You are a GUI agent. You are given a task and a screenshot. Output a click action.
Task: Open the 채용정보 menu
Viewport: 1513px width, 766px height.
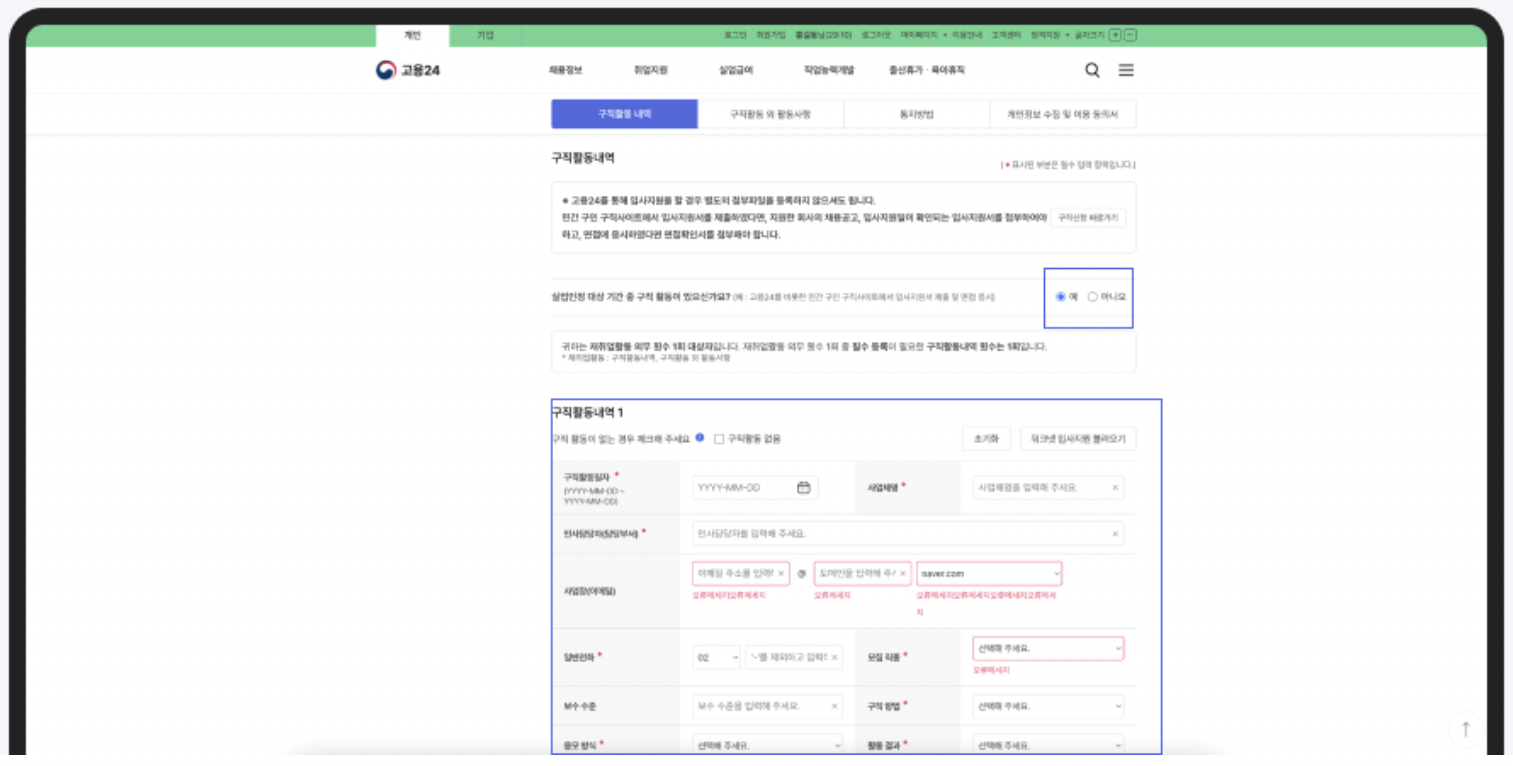pos(565,70)
